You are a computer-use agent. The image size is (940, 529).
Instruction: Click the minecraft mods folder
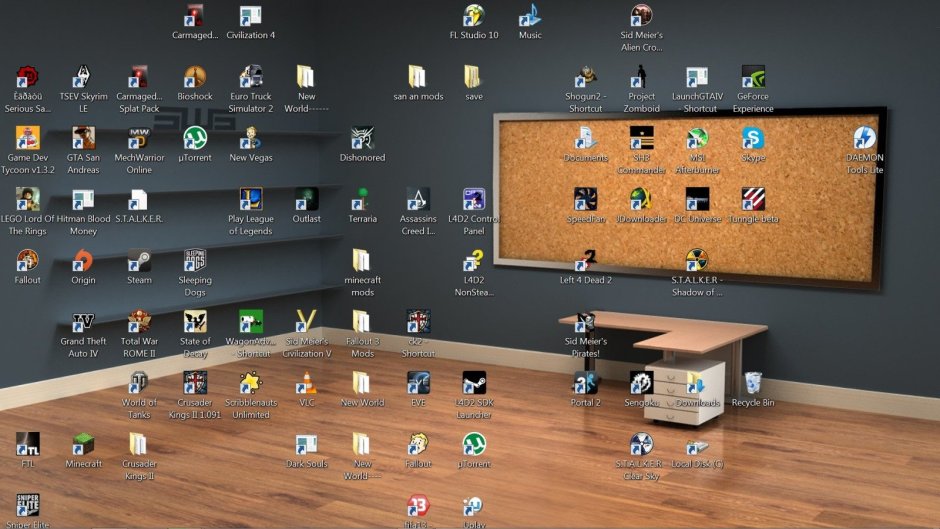[362, 262]
